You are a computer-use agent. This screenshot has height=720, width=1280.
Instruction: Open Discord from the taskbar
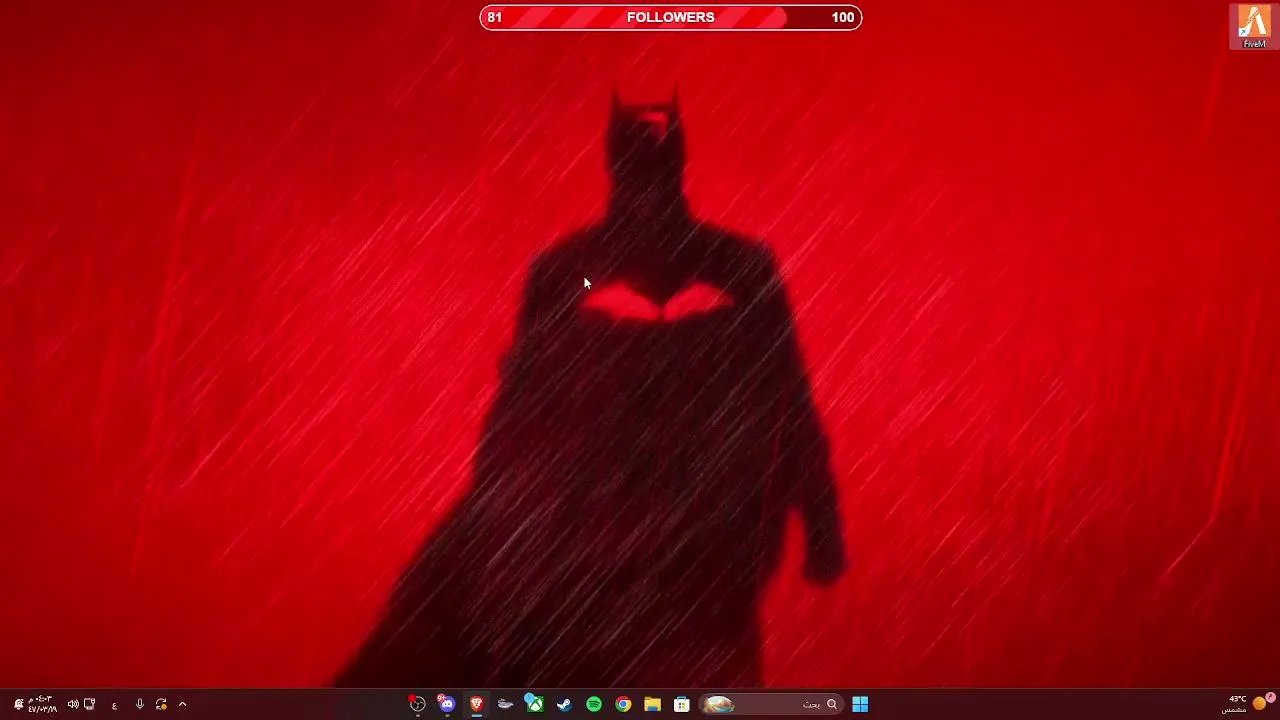click(447, 704)
